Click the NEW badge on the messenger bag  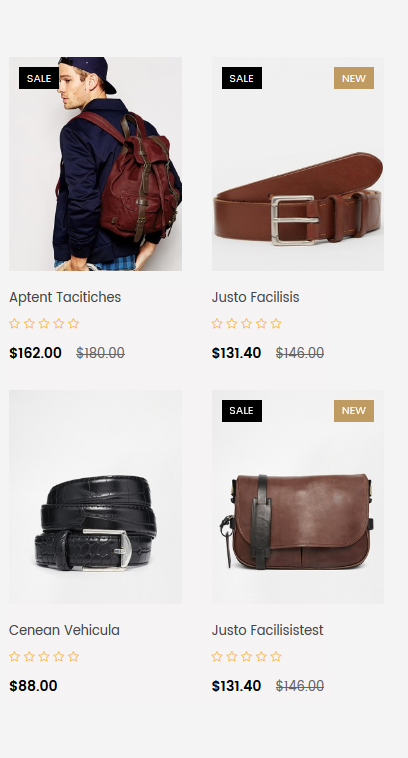354,410
